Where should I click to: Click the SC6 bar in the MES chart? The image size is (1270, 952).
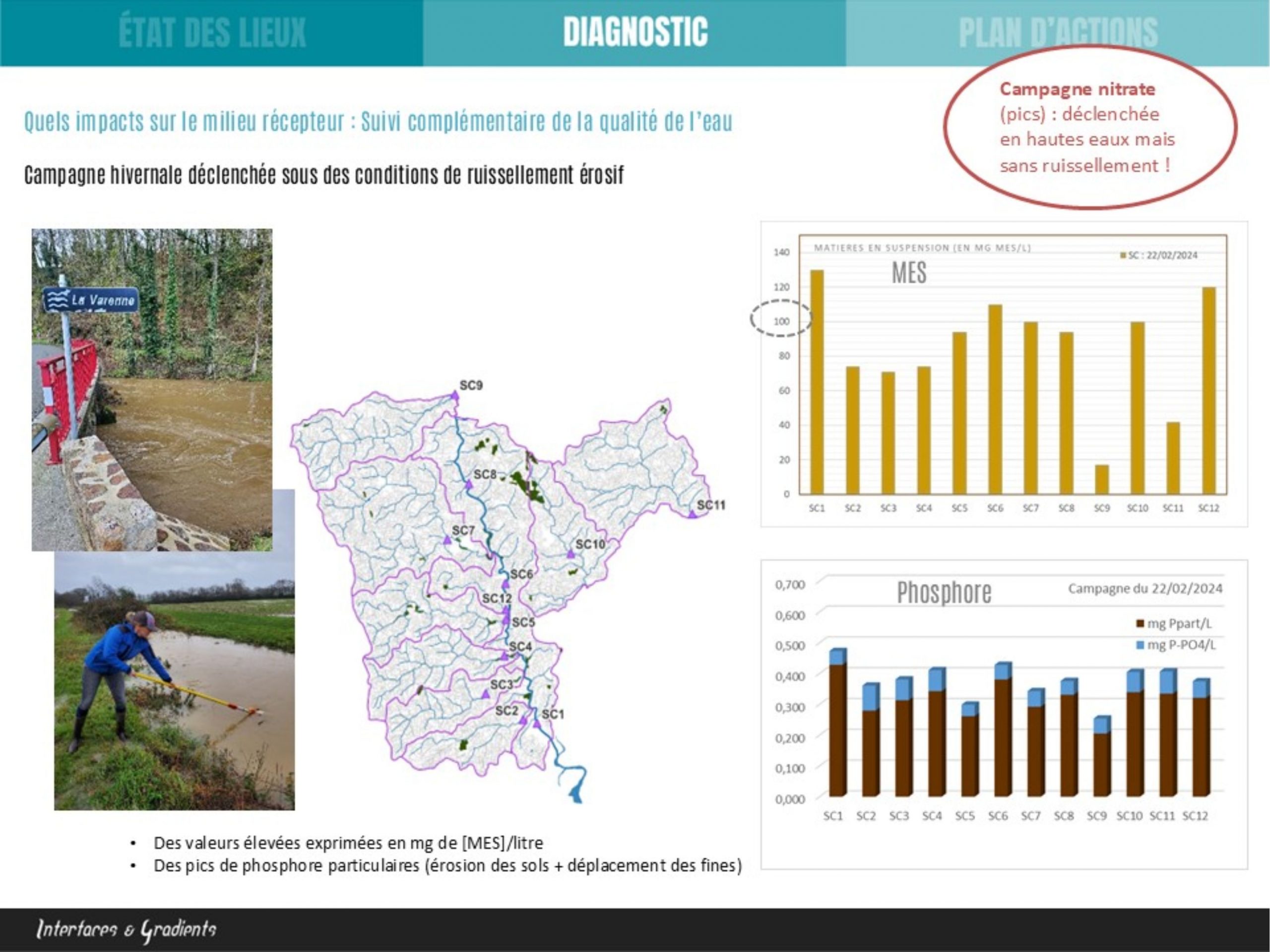[x=995, y=399]
